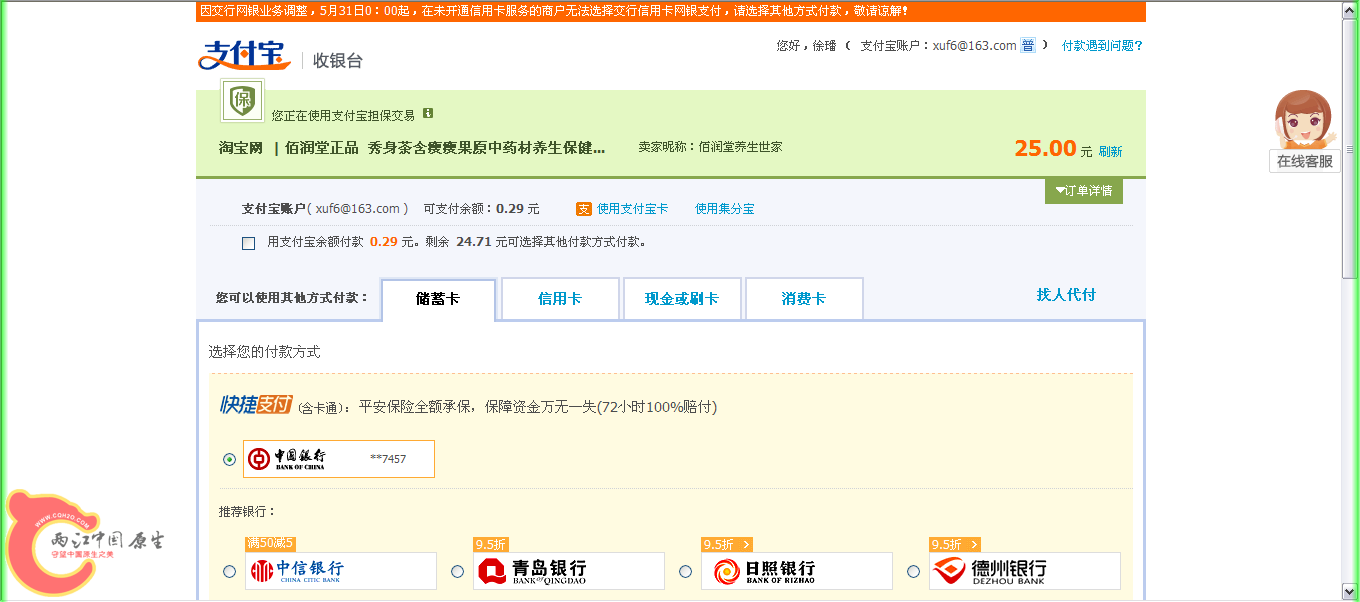Select the 德州银行 radio button
Viewport: 1360px width, 602px height.
coord(914,571)
